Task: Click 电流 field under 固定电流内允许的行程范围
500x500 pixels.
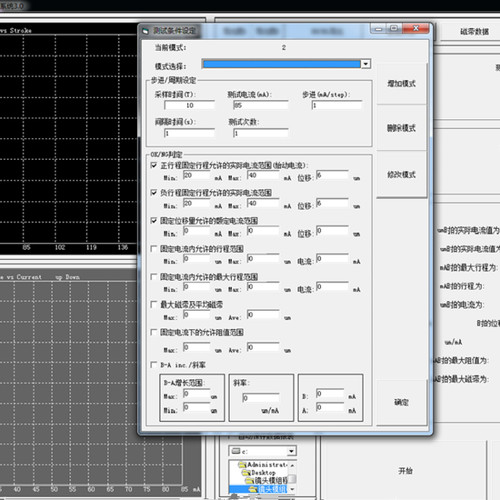Action: point(332,259)
